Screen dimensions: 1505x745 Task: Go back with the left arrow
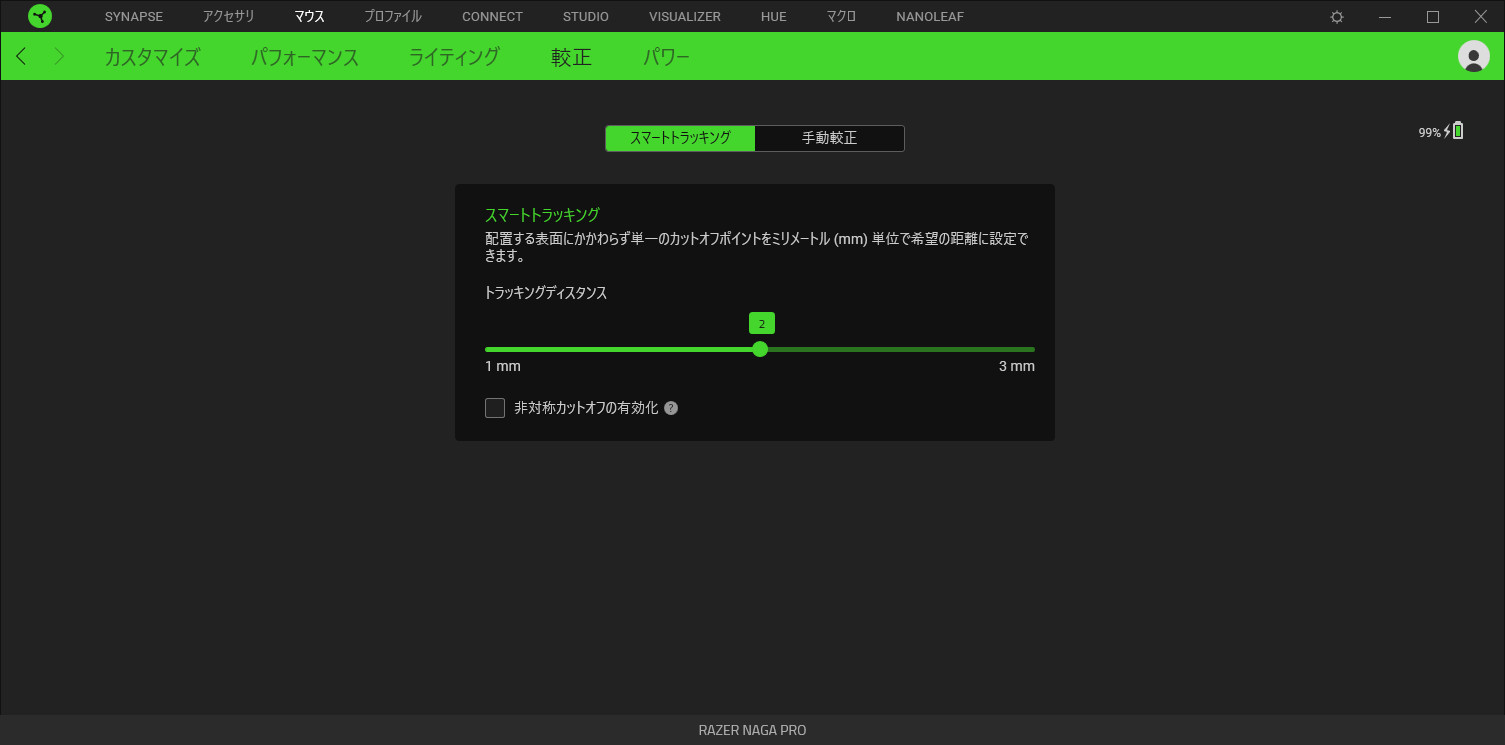pyautogui.click(x=22, y=56)
